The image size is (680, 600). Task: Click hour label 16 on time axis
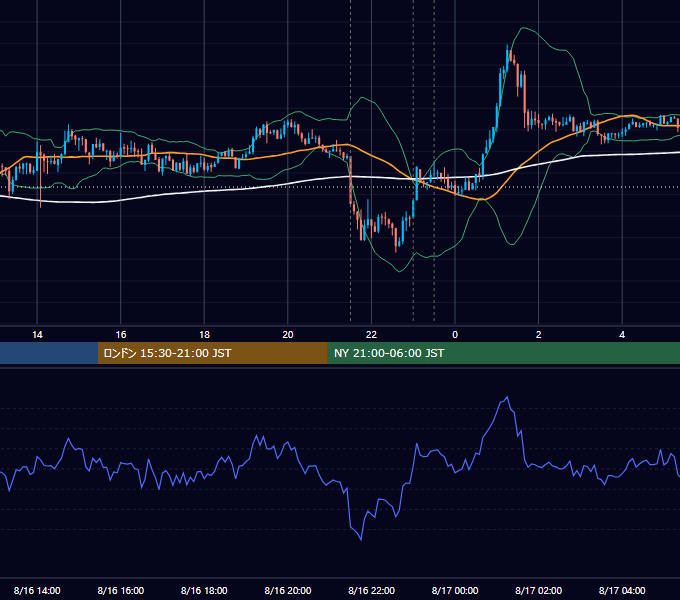[x=121, y=335]
